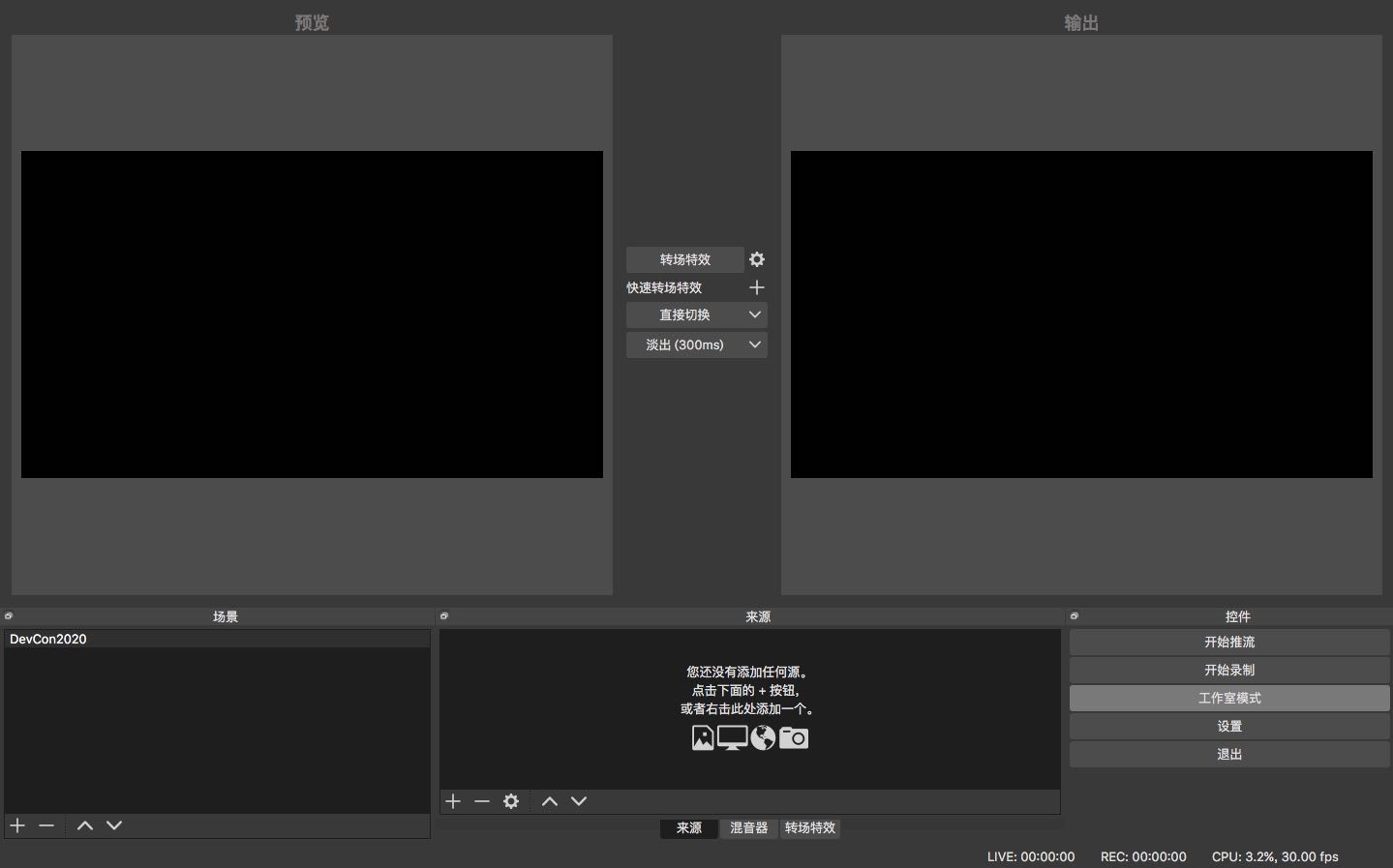Viewport: 1393px width, 868px height.
Task: Expand the 直接切换 transition dropdown
Action: [x=755, y=314]
